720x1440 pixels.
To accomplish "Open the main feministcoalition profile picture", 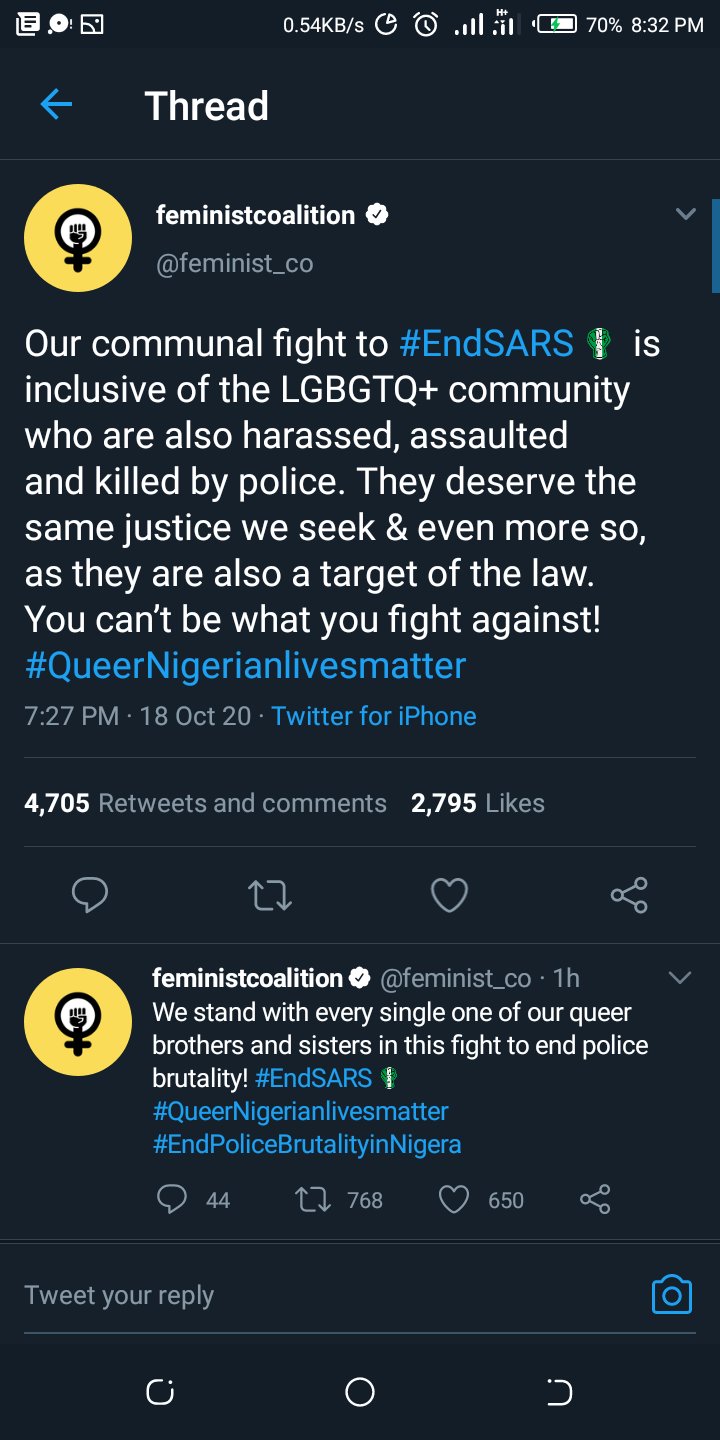I will [77, 236].
